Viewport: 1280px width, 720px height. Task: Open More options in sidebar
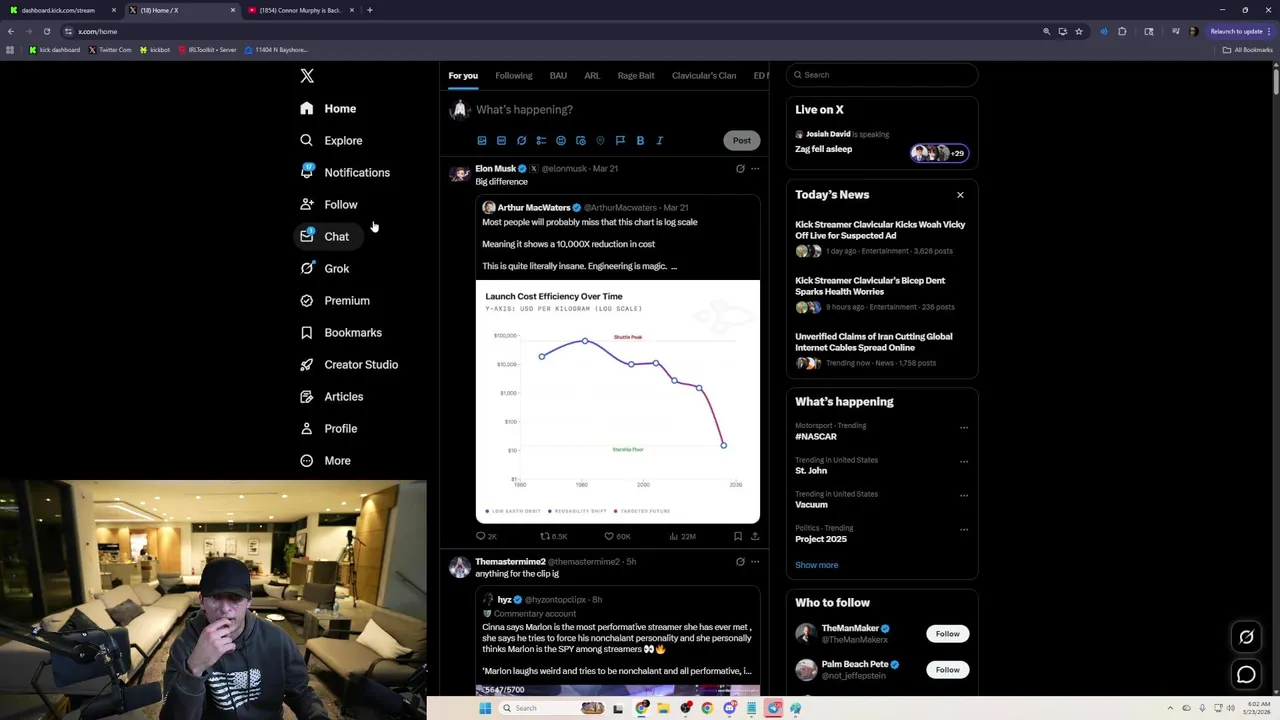[325, 461]
